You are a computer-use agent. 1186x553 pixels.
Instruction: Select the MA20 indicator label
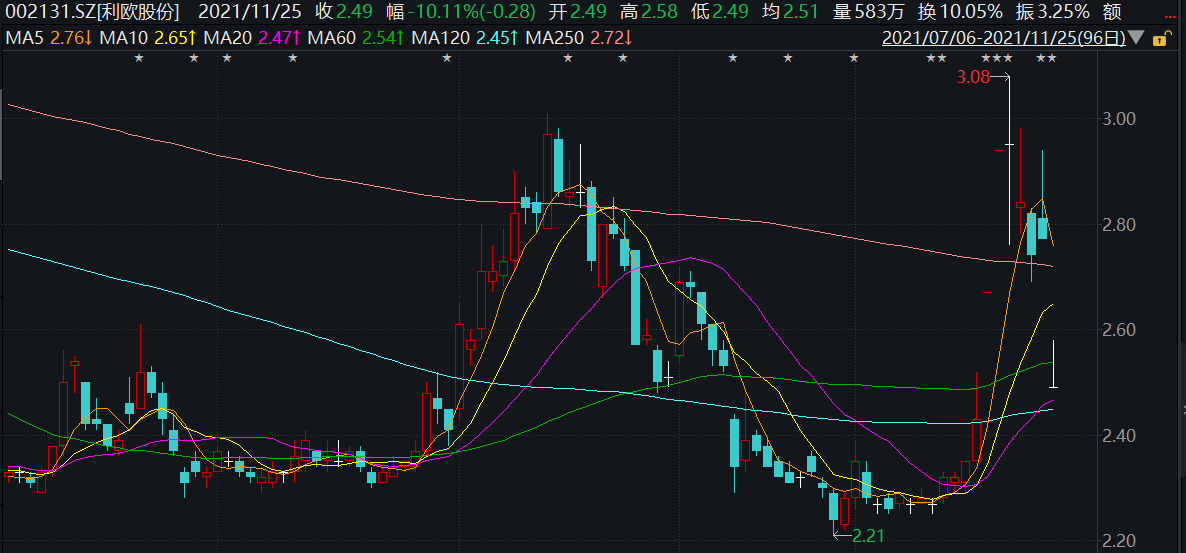coord(226,39)
